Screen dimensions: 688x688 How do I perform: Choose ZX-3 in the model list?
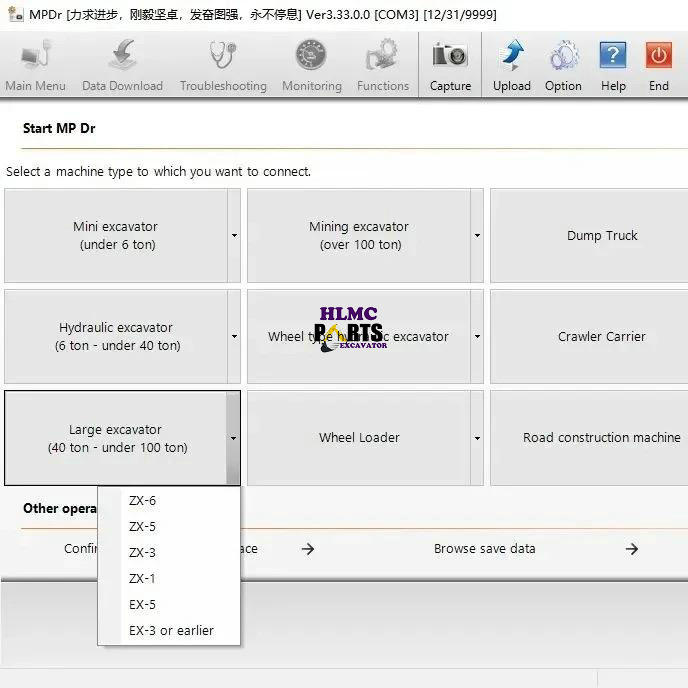click(x=143, y=553)
